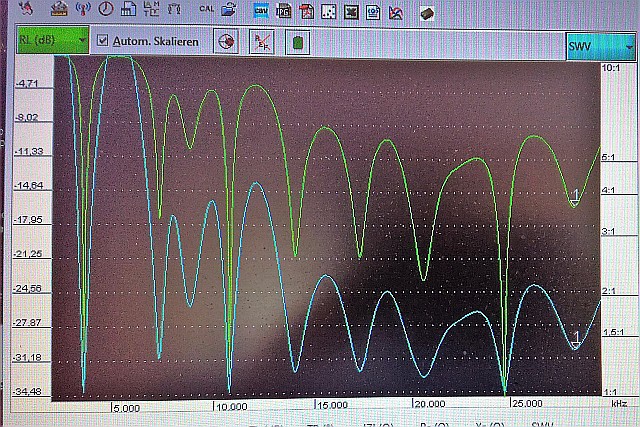Click the dice icon in toolbar
640x427 pixels.
[x=328, y=12]
